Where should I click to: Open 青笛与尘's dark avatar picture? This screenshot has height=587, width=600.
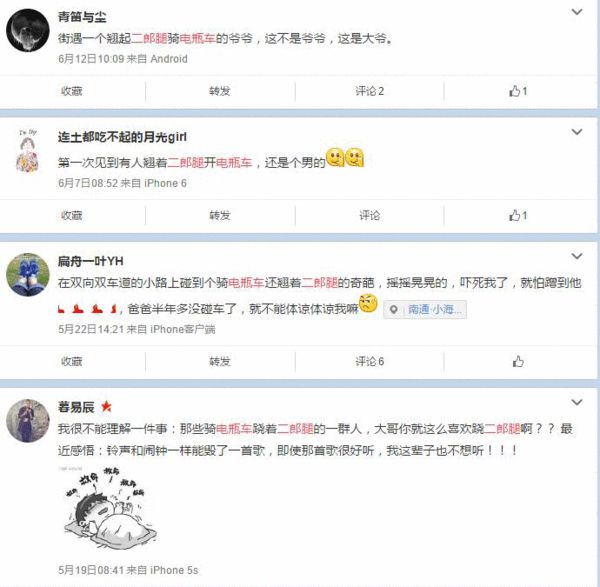point(28,30)
